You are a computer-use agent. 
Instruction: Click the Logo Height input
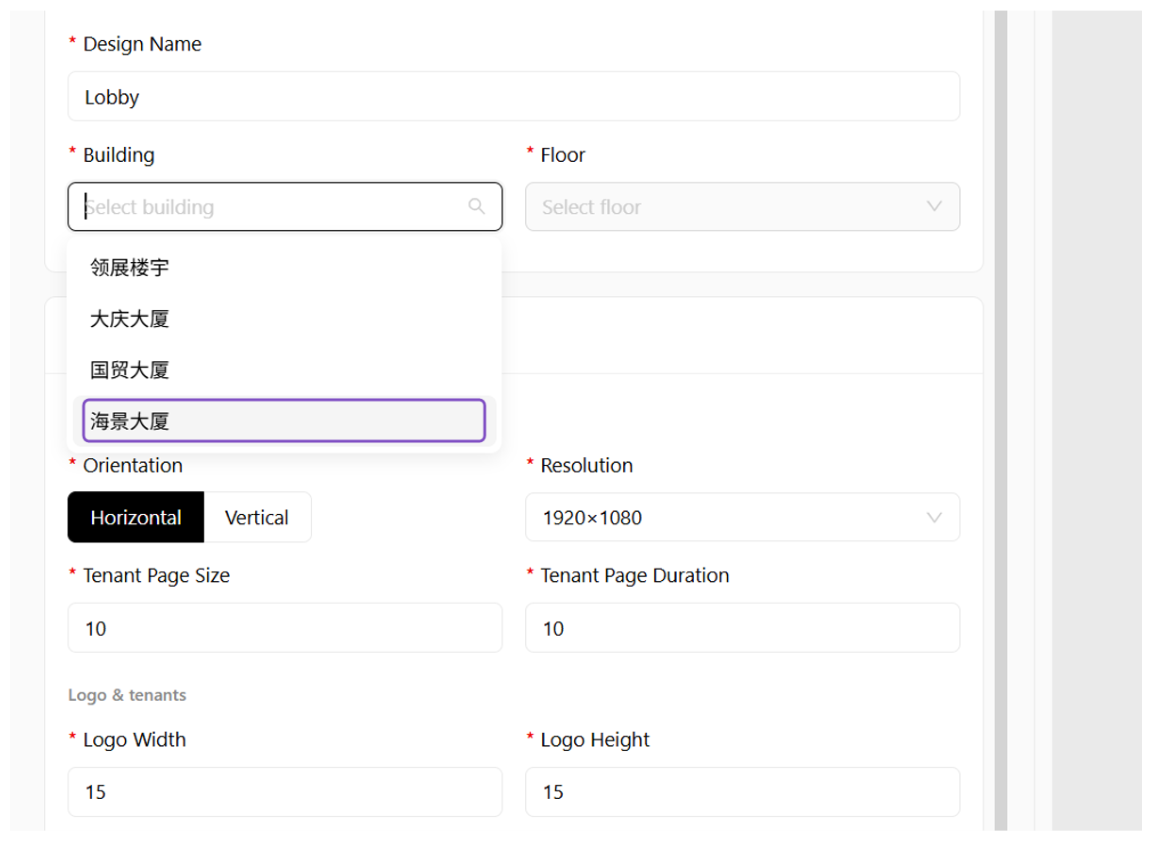point(742,792)
